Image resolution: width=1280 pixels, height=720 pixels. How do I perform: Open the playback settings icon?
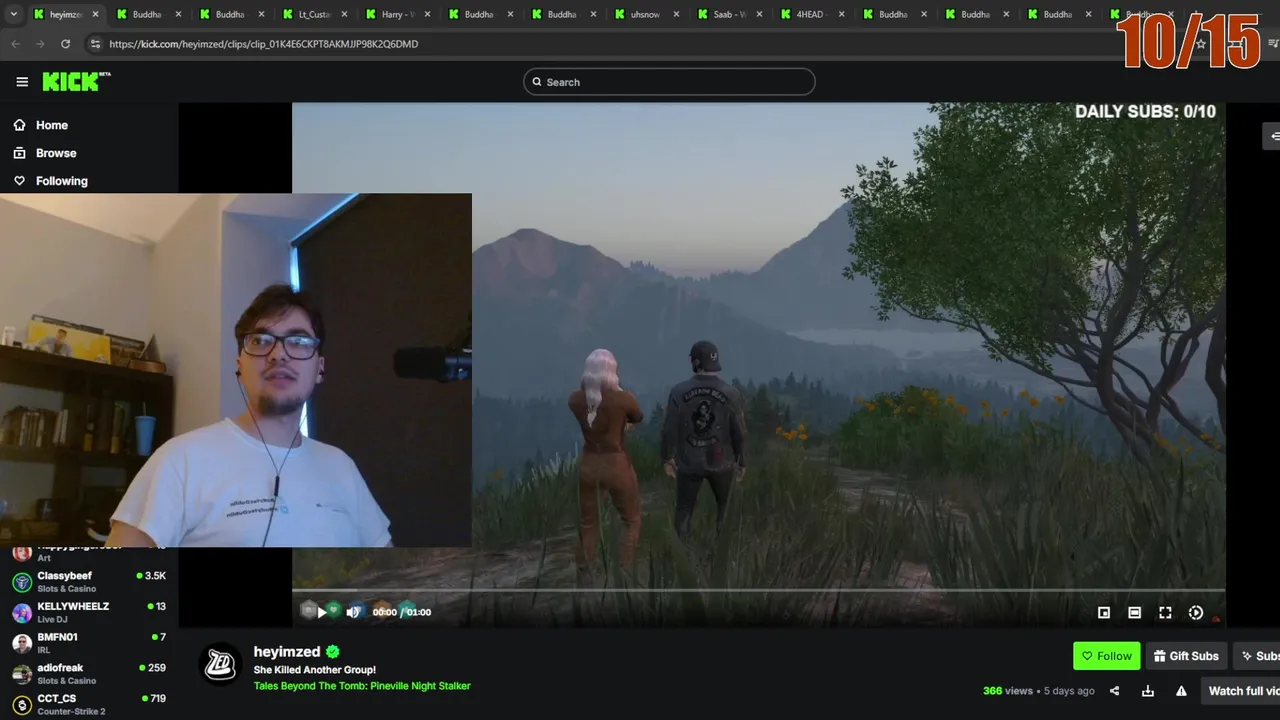tap(1196, 612)
